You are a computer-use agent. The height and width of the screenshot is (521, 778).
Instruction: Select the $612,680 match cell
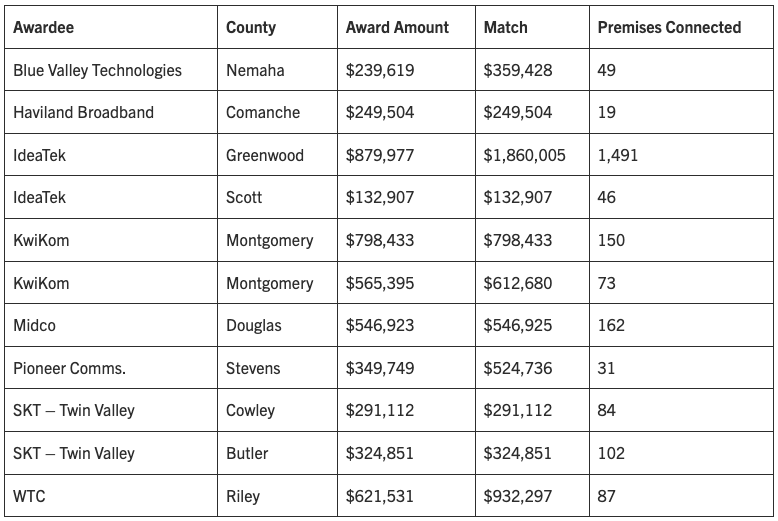click(518, 283)
